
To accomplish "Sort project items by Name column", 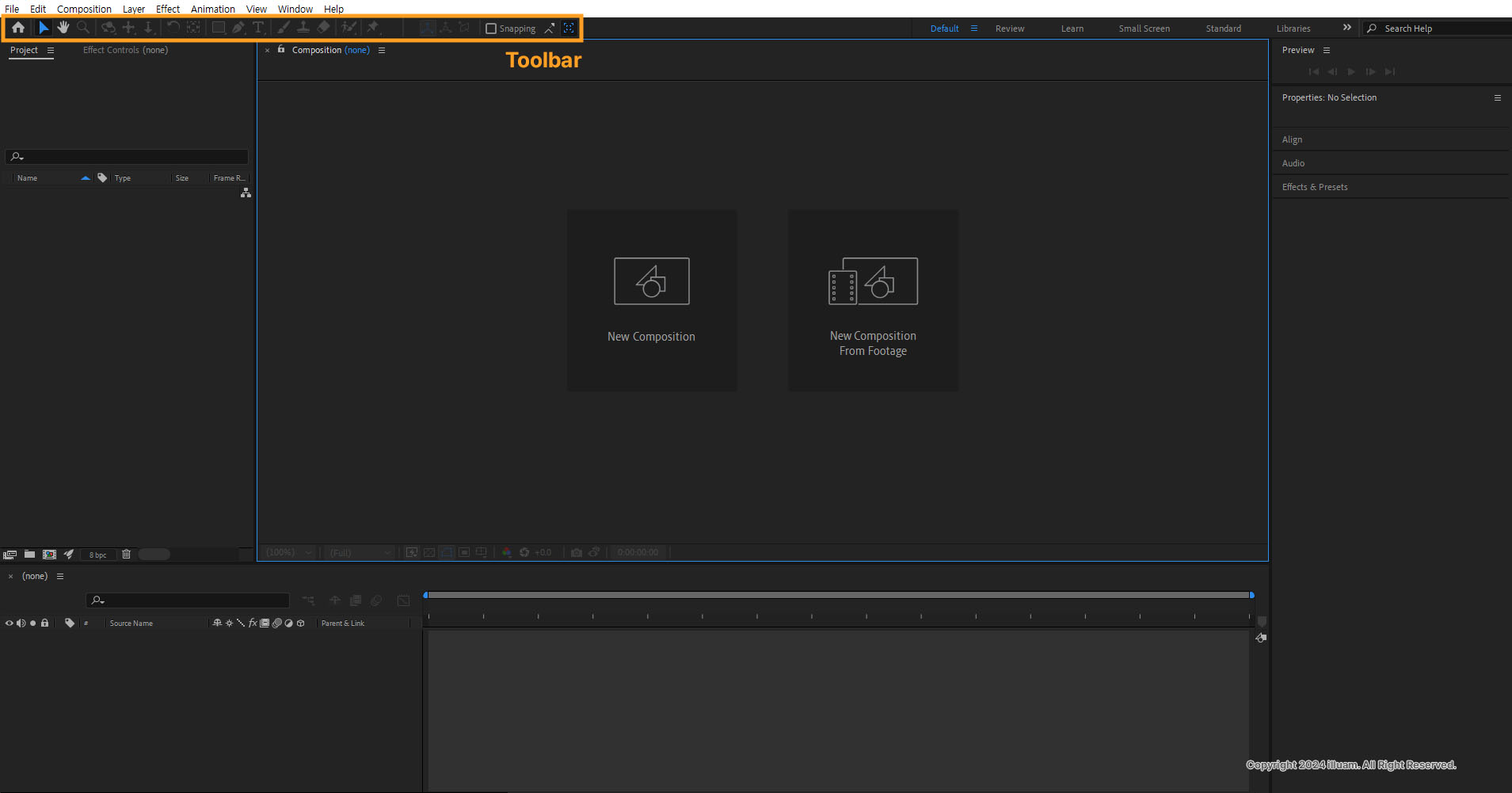I will pos(27,178).
